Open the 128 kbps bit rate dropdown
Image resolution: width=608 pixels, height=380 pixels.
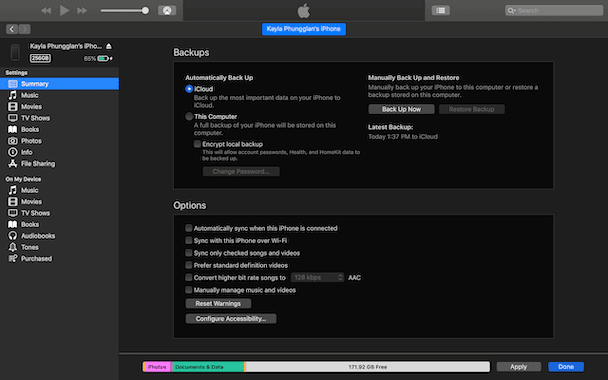coord(317,277)
